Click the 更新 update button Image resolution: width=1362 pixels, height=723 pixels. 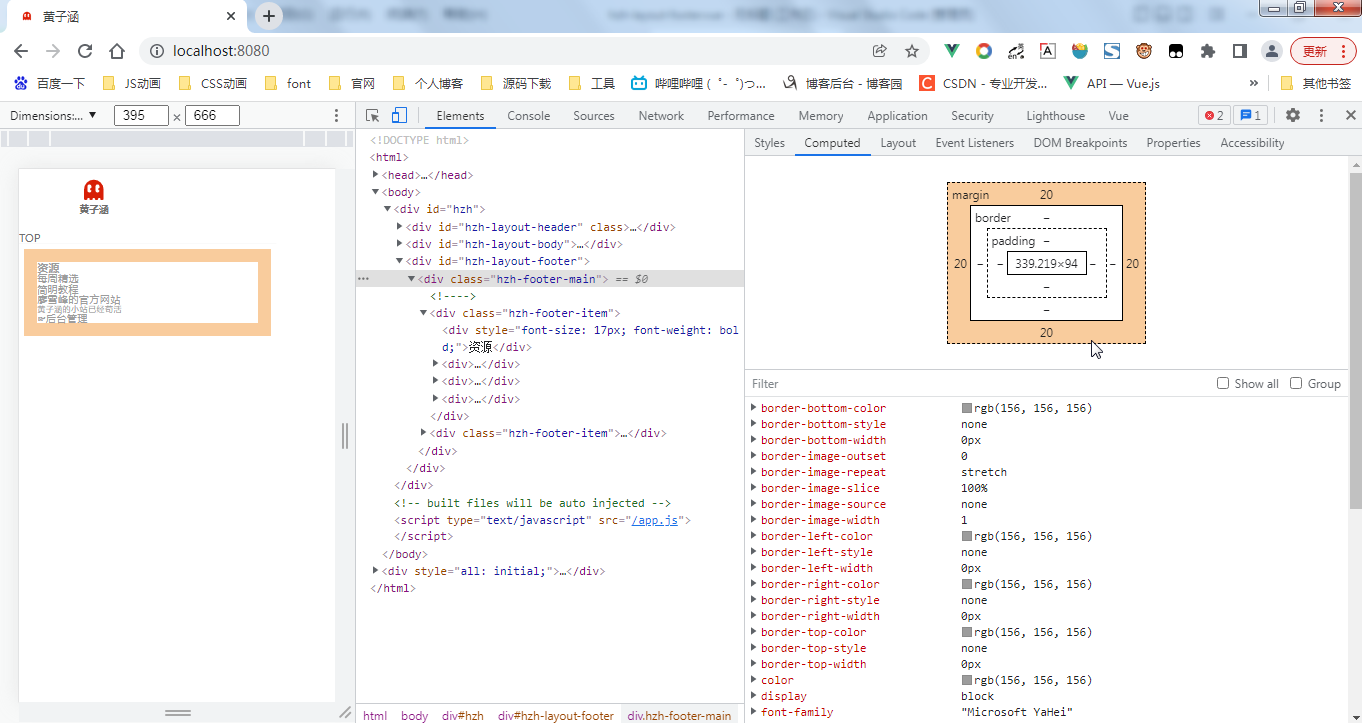pyautogui.click(x=1323, y=51)
